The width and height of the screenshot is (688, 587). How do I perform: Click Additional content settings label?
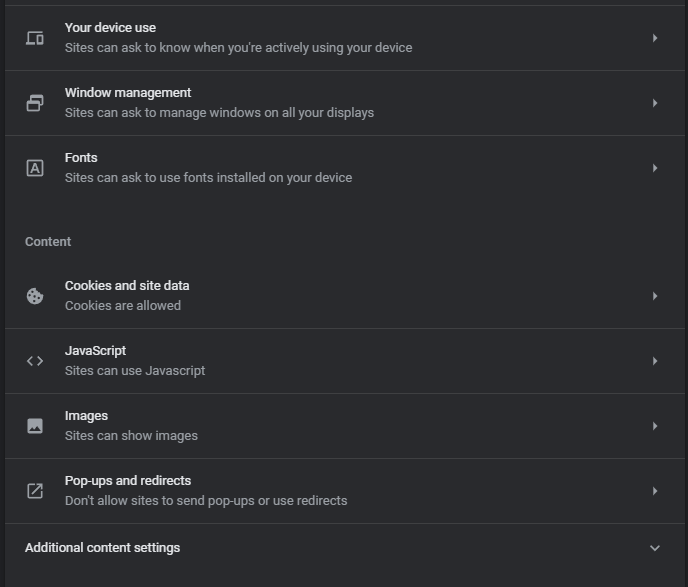[x=102, y=548]
